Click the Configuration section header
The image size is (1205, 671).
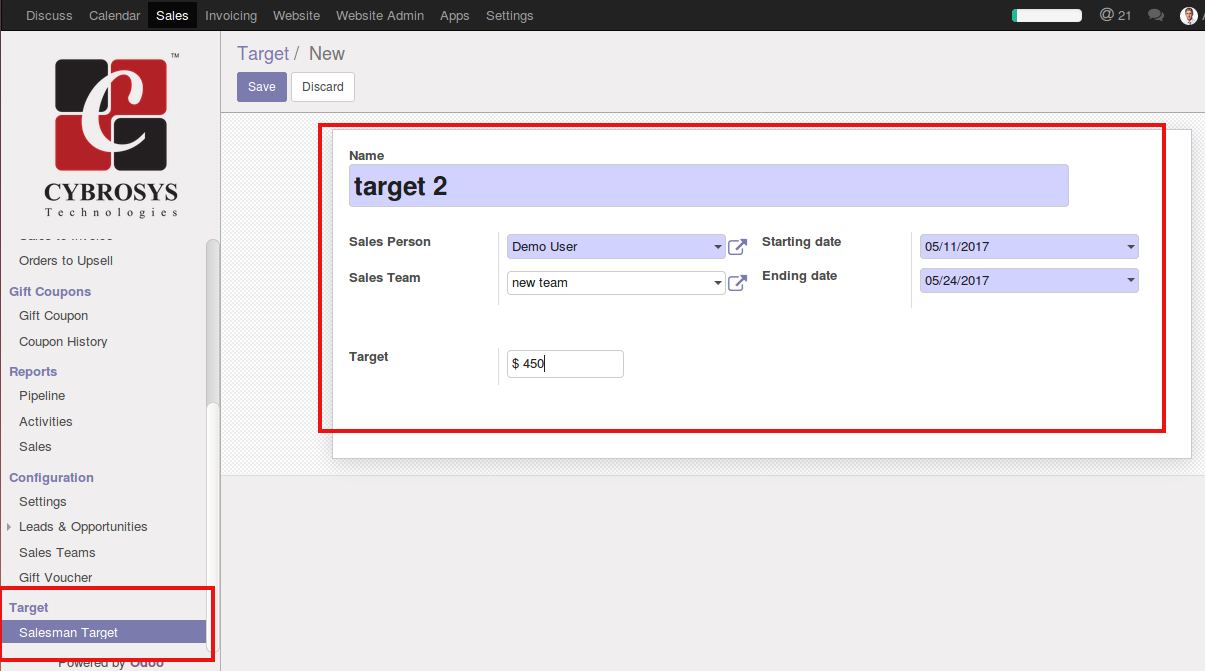tap(51, 478)
